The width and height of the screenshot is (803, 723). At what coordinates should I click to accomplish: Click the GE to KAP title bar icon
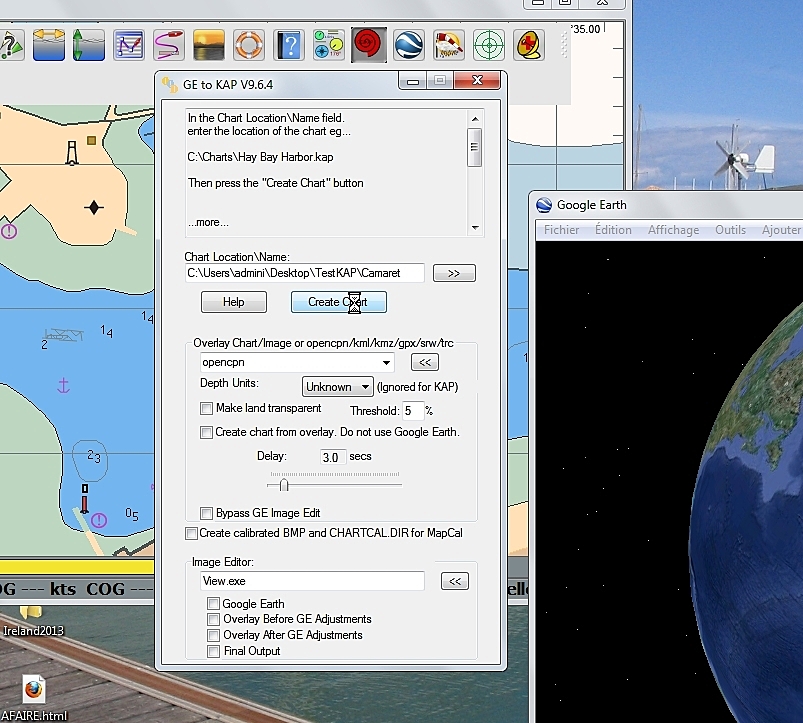click(170, 84)
